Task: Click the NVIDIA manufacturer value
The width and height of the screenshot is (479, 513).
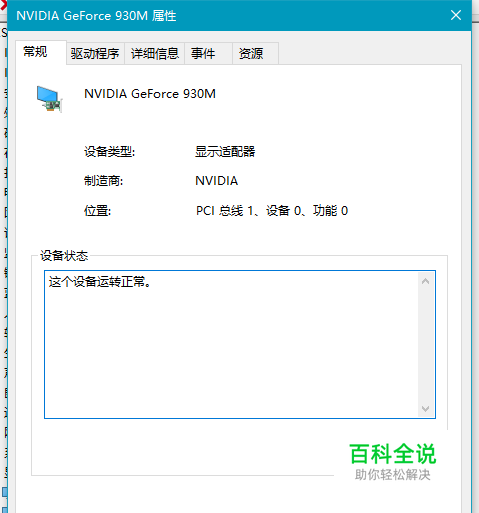Action: 217,181
